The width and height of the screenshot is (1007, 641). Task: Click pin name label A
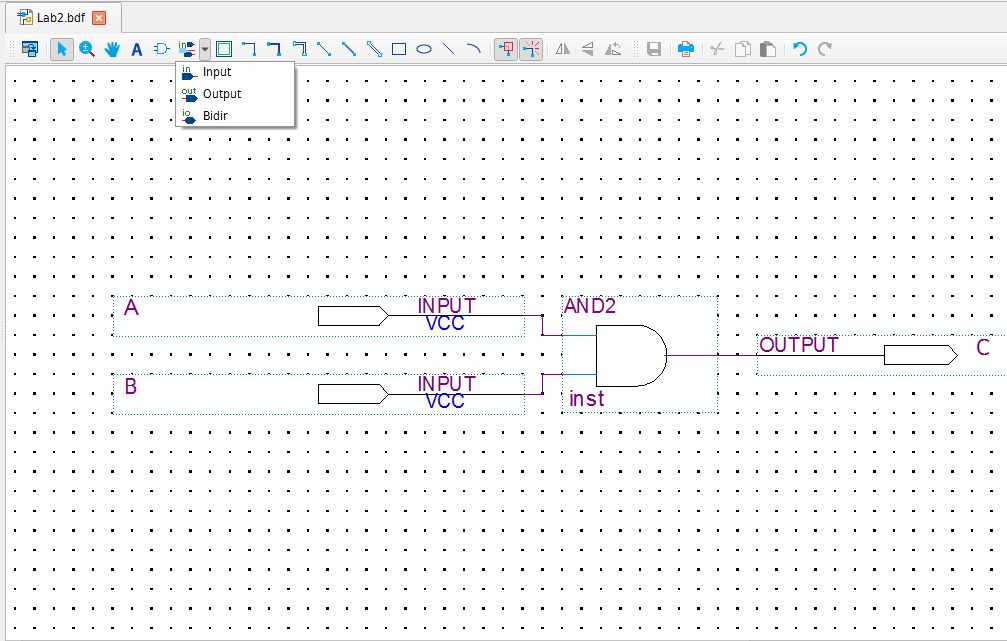coord(131,308)
